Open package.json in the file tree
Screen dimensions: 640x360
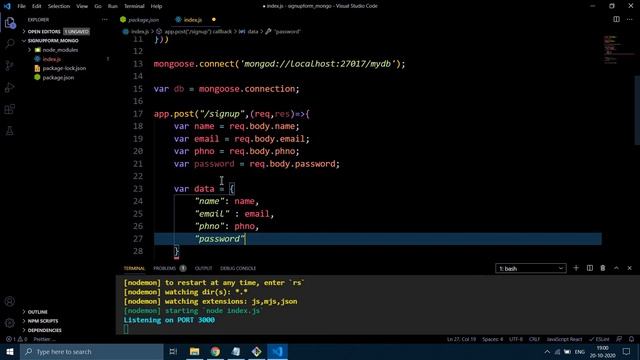pos(58,78)
